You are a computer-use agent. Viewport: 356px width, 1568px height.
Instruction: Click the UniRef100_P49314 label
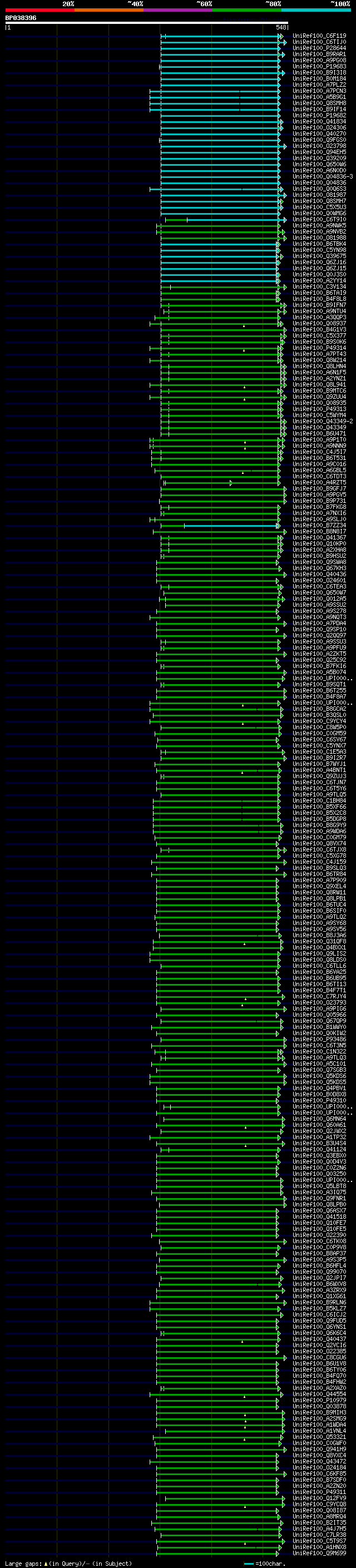tap(319, 348)
